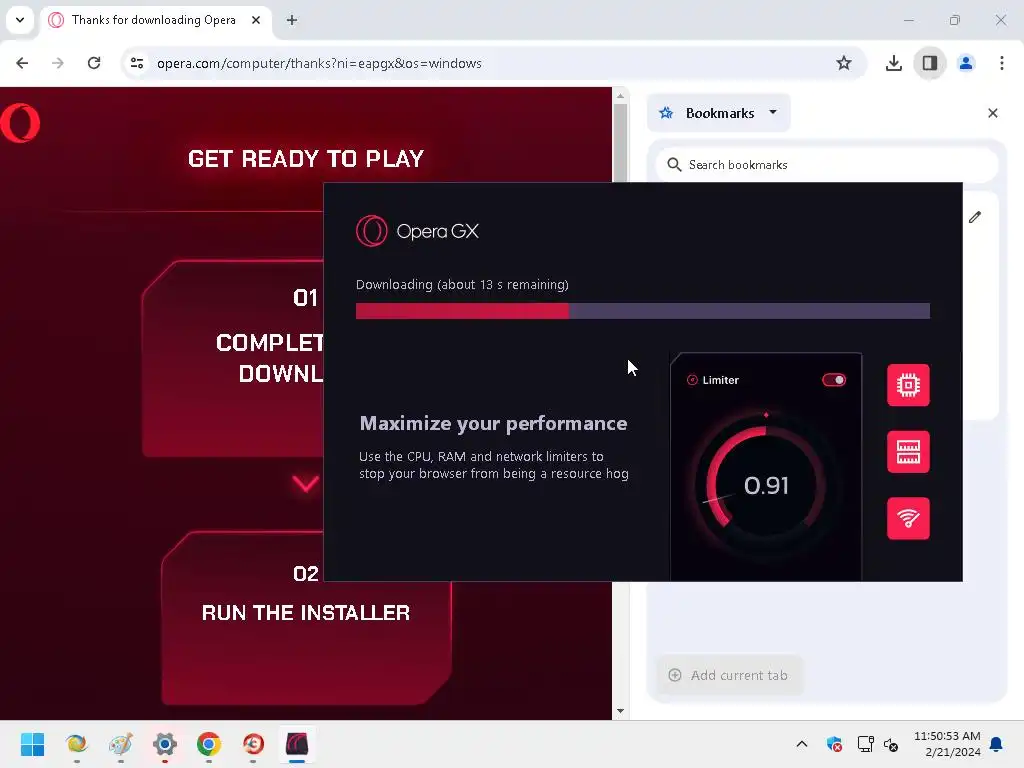This screenshot has width=1024, height=768.
Task: View site information icon in address bar
Action: (137, 63)
